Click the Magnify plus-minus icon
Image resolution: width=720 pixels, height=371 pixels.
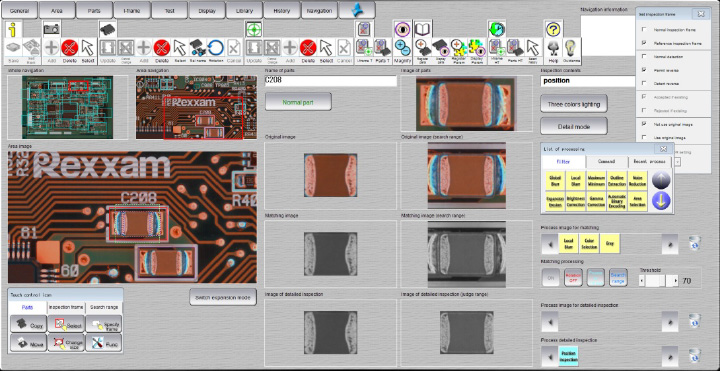(402, 51)
